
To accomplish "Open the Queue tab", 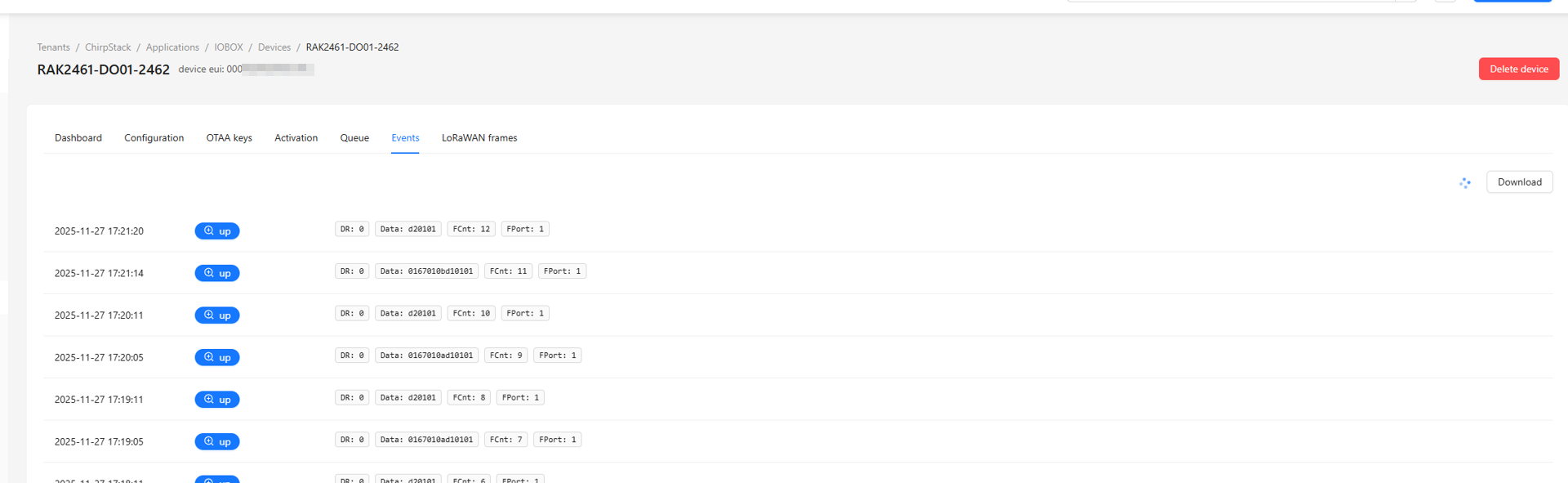I will [x=354, y=137].
